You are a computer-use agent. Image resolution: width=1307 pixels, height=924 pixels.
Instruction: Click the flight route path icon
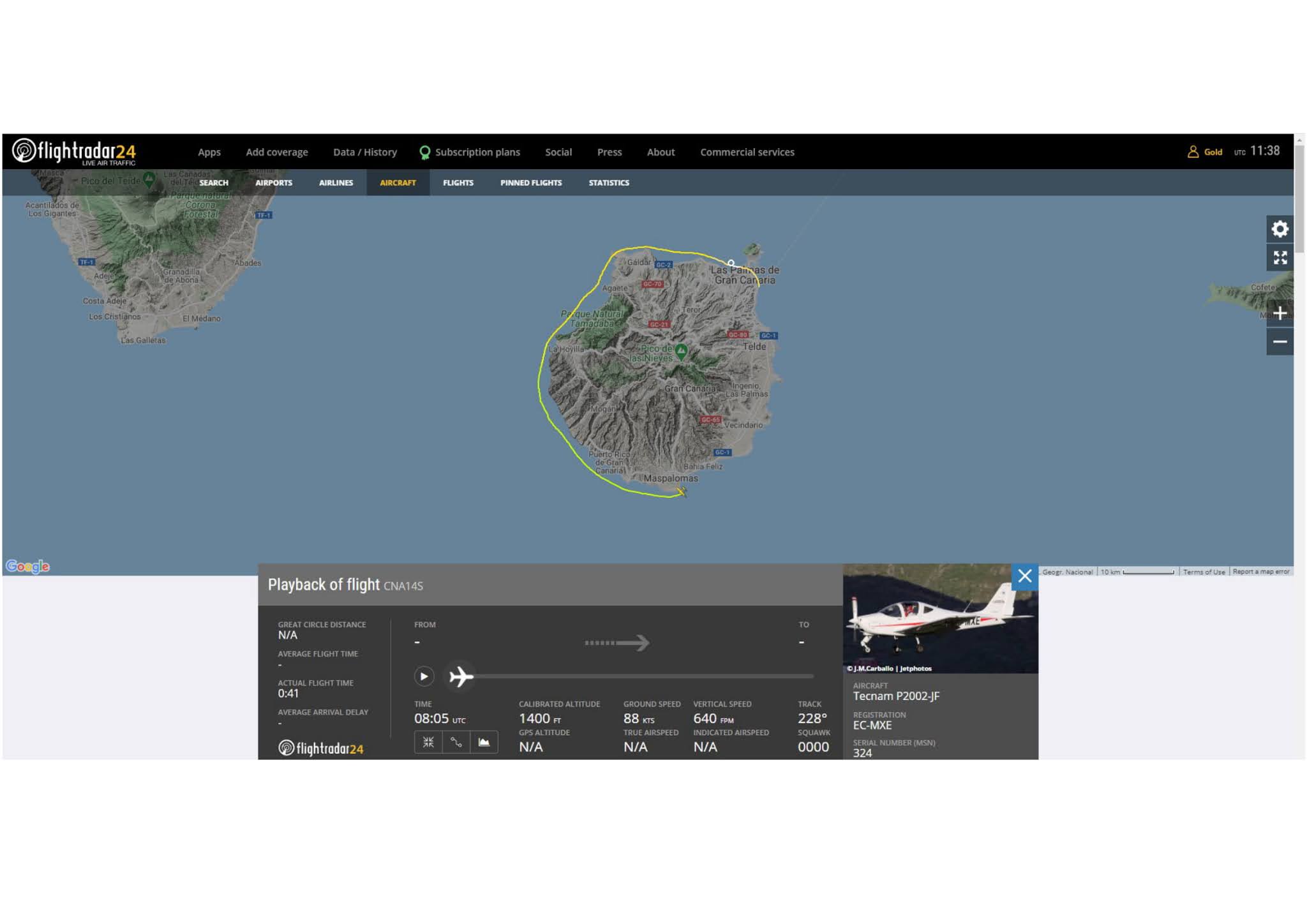pyautogui.click(x=456, y=742)
